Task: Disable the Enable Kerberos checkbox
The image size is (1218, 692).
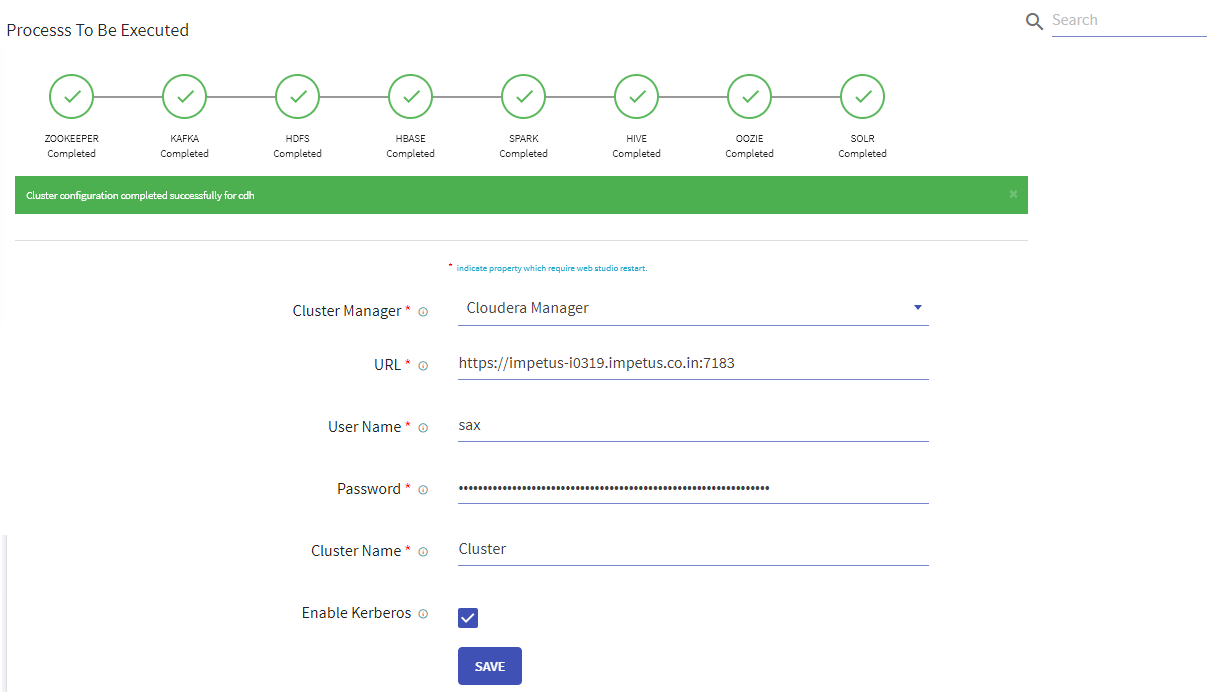Action: click(467, 617)
